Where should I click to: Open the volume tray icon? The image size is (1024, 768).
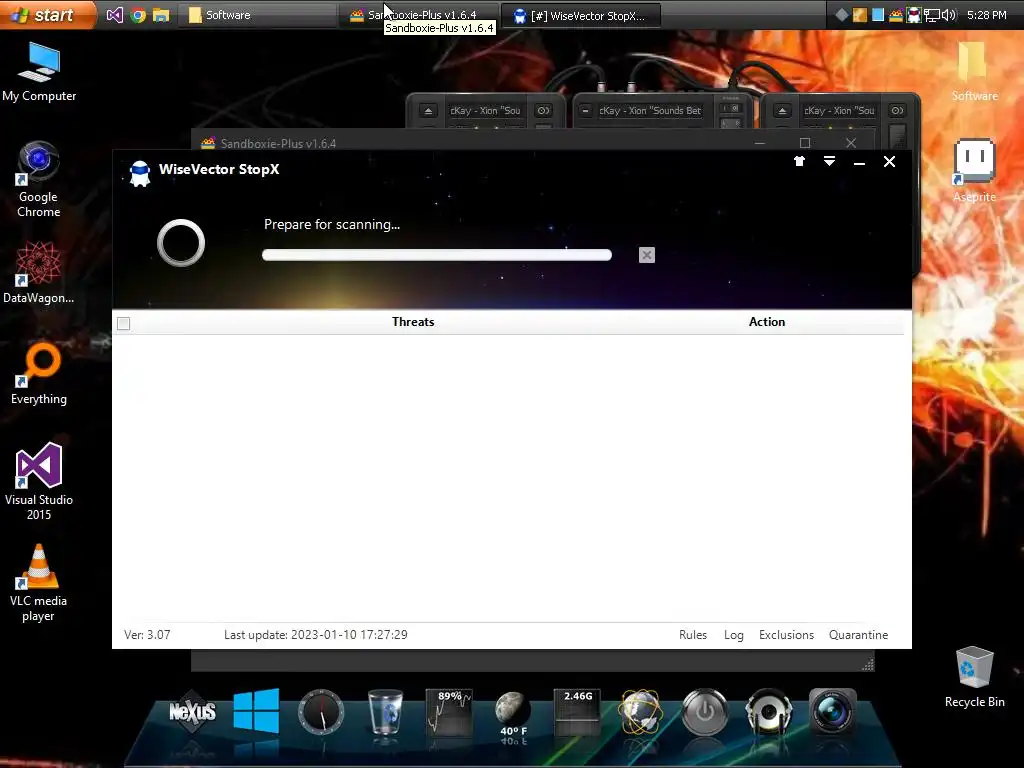(949, 15)
